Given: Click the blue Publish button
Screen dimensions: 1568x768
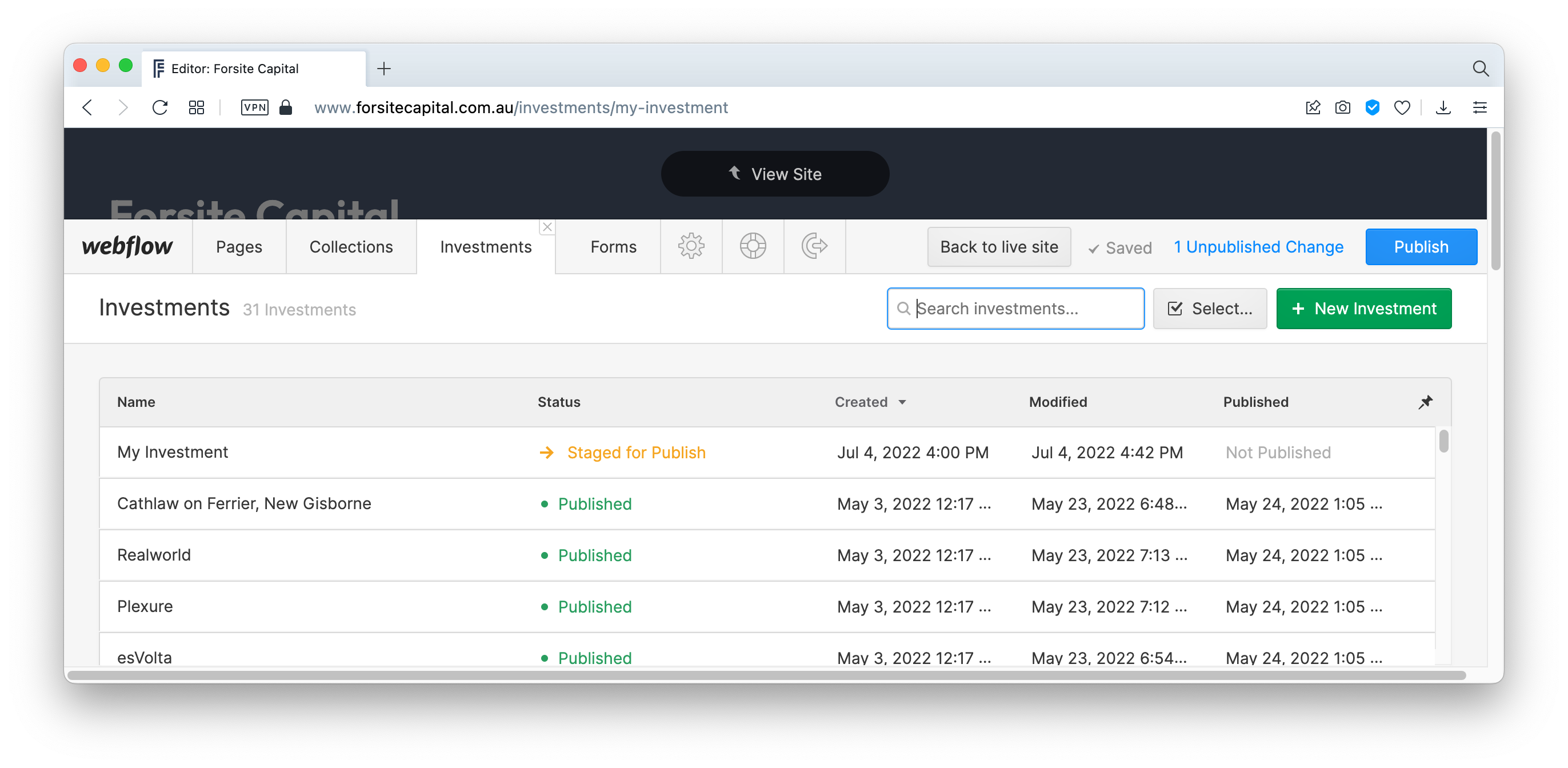Looking at the screenshot, I should pyautogui.click(x=1421, y=246).
